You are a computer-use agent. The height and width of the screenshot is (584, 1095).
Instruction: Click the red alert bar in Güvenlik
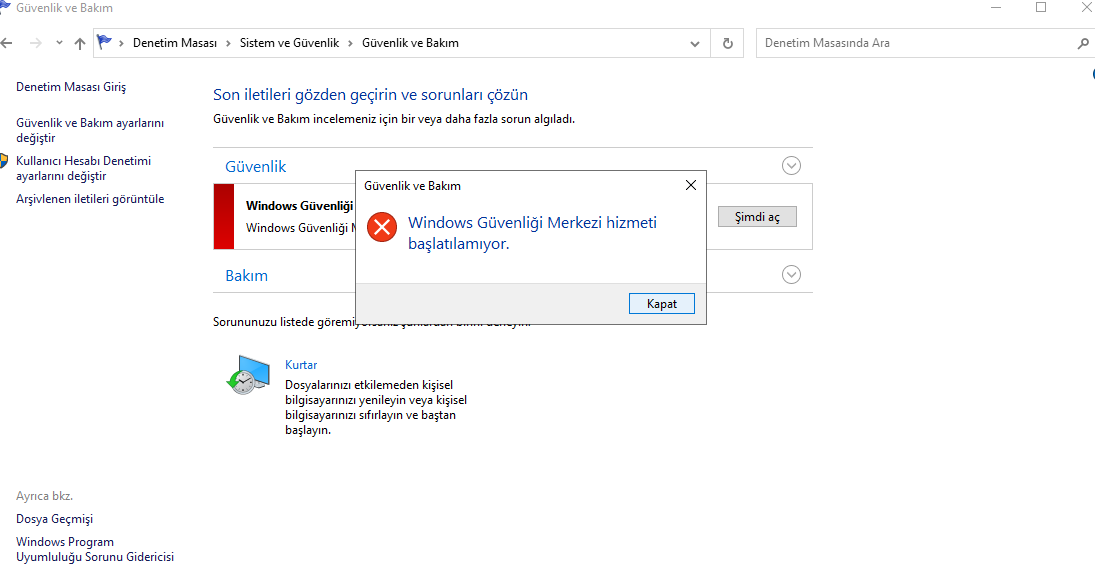[x=223, y=217]
